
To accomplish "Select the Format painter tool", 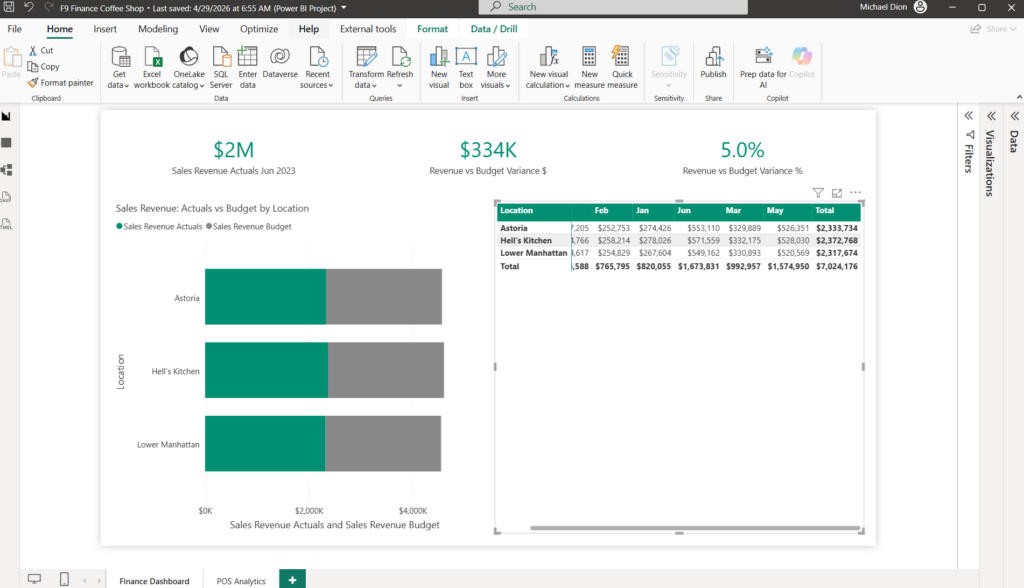I will (x=61, y=83).
